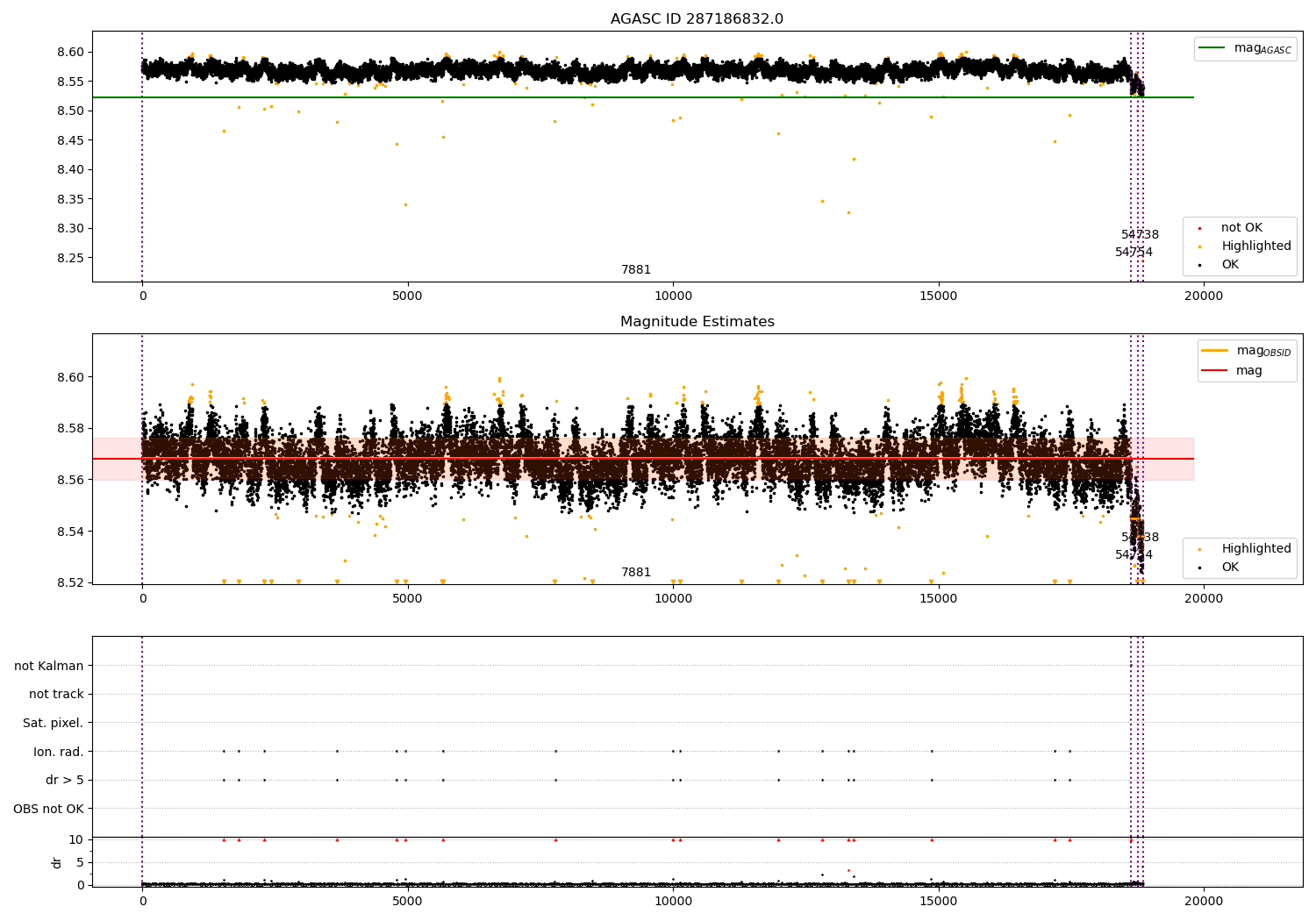Viewport: 1316px width, 921px height.
Task: Click the 20000 x-tick under top plot
Action: 1204,296
